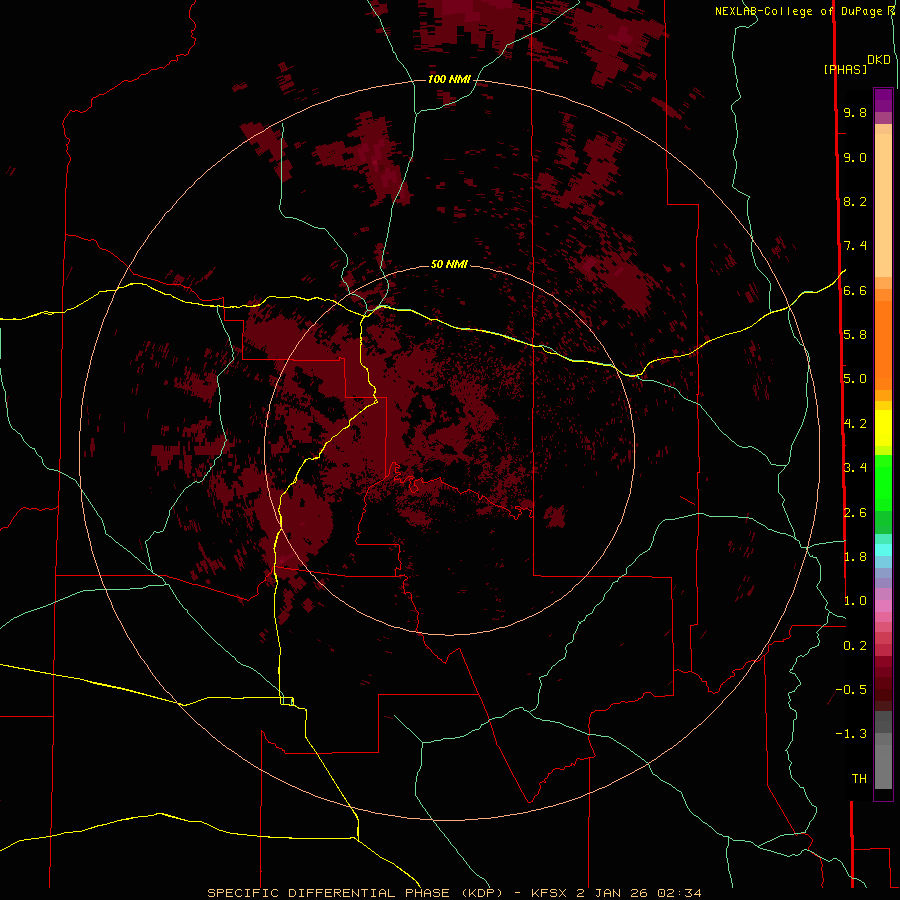Viewport: 900px width, 900px height.
Task: Click the [PHAS] legend heading
Action: click(x=845, y=69)
